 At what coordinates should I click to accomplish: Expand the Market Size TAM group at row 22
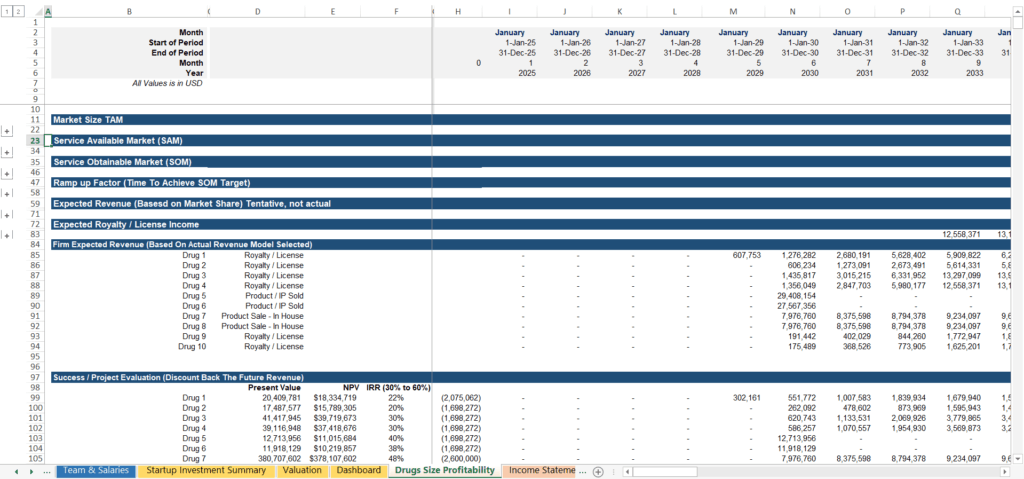[8, 130]
